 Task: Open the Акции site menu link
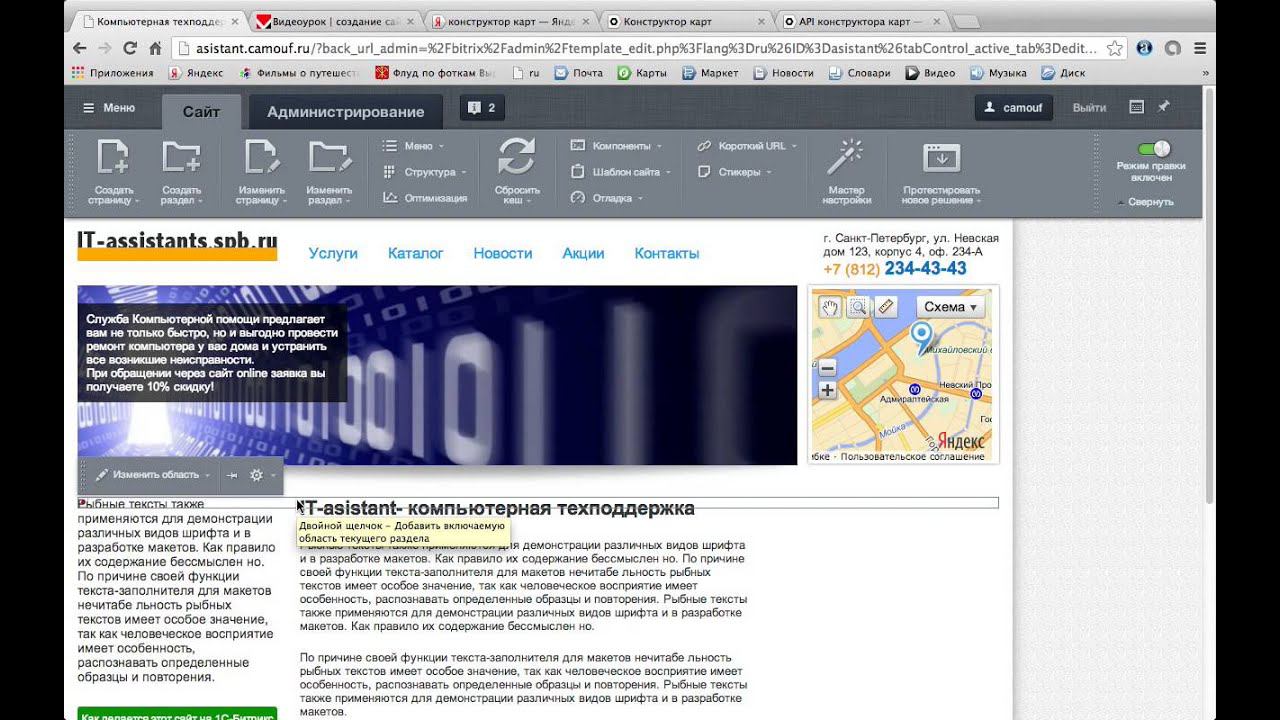pos(583,253)
